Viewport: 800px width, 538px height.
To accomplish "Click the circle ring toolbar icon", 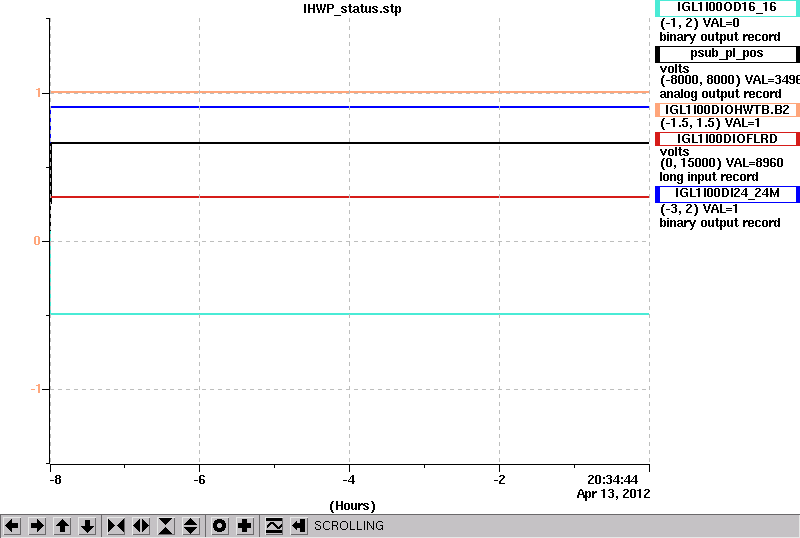I will pos(220,526).
